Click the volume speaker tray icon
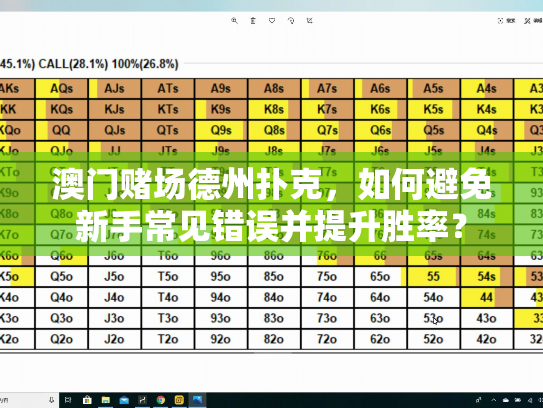Viewport: 543px width, 408px height. tap(530, 400)
